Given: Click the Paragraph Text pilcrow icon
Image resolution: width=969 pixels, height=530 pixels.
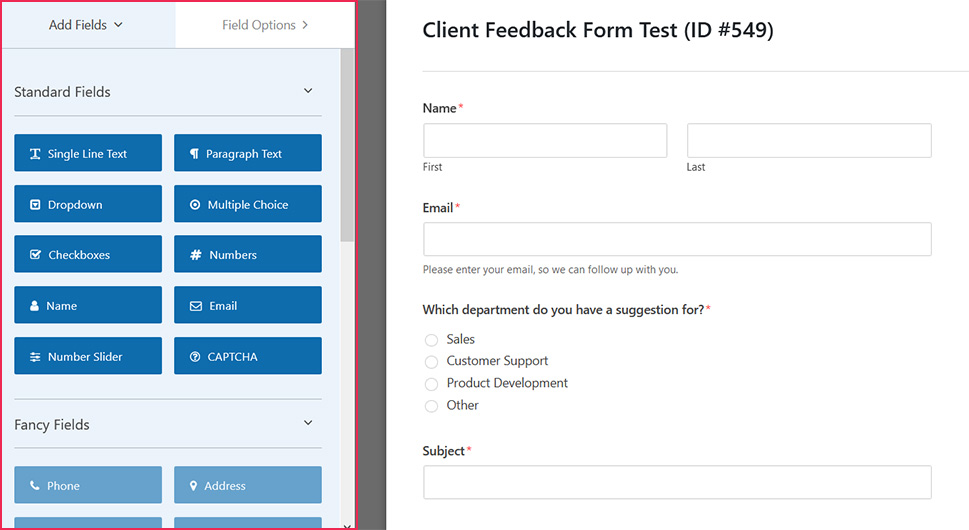Looking at the screenshot, I should coord(194,154).
